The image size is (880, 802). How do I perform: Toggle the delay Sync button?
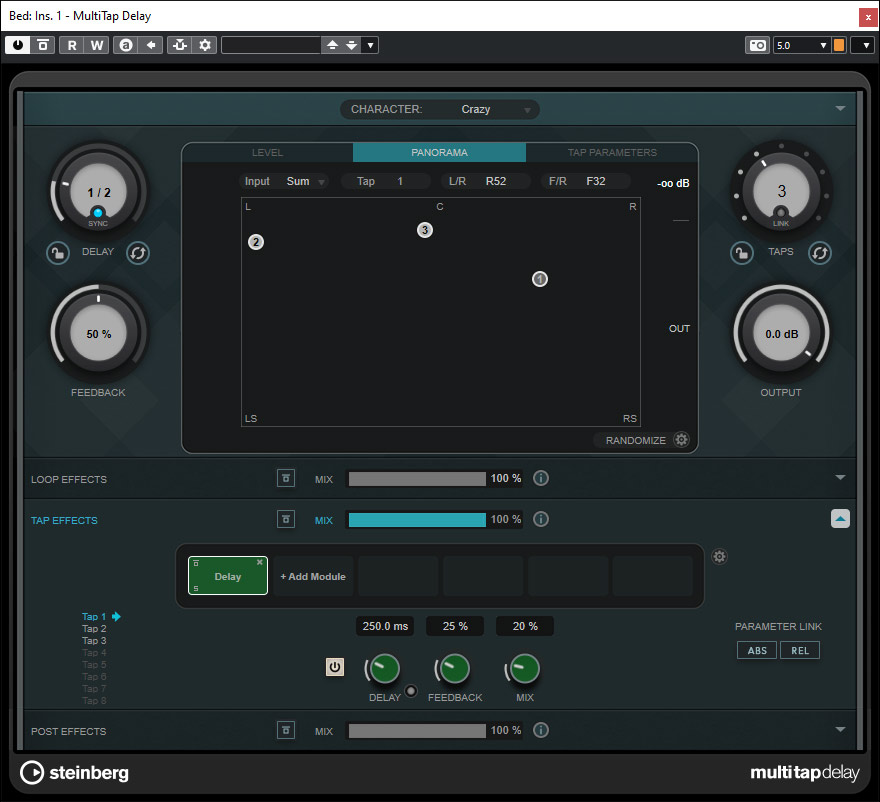tap(98, 214)
